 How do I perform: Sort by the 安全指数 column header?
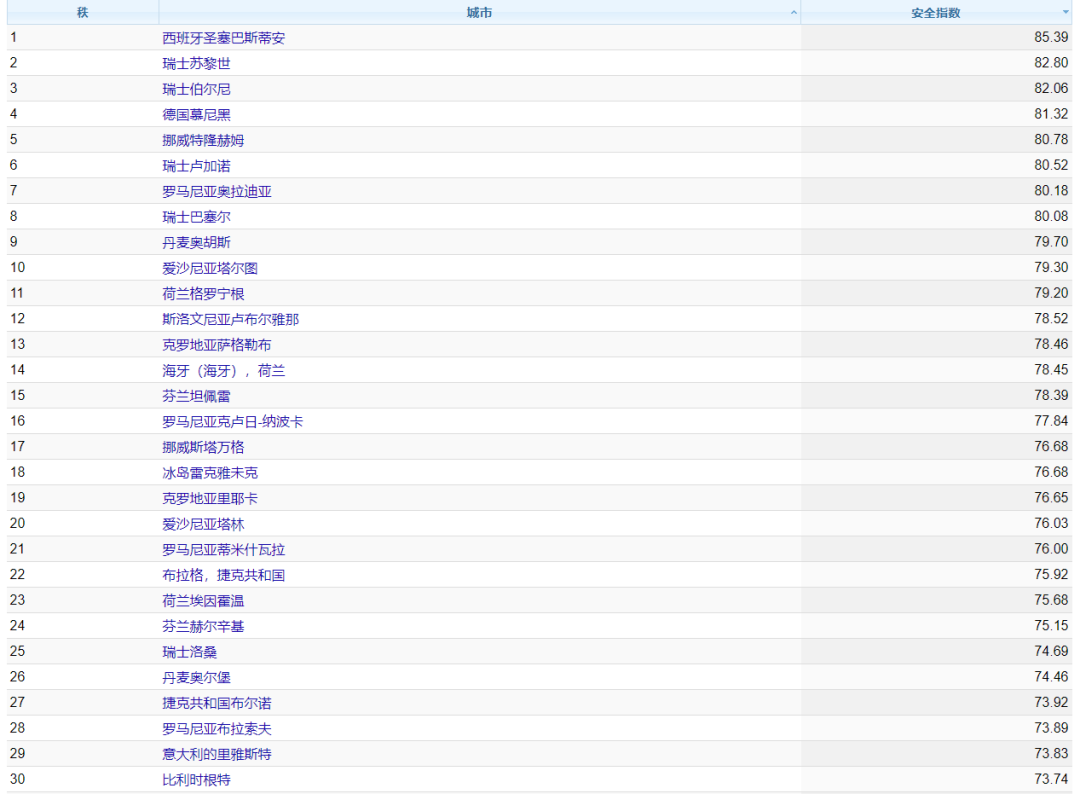[935, 12]
